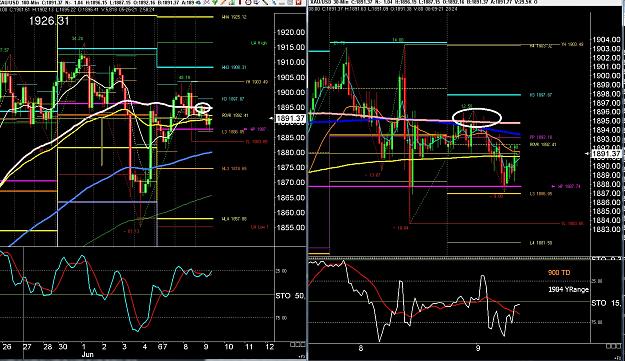Viewport: 625px width, 361px height.
Task: Click IO 1897.87 label on left chart
Action: pos(233,99)
